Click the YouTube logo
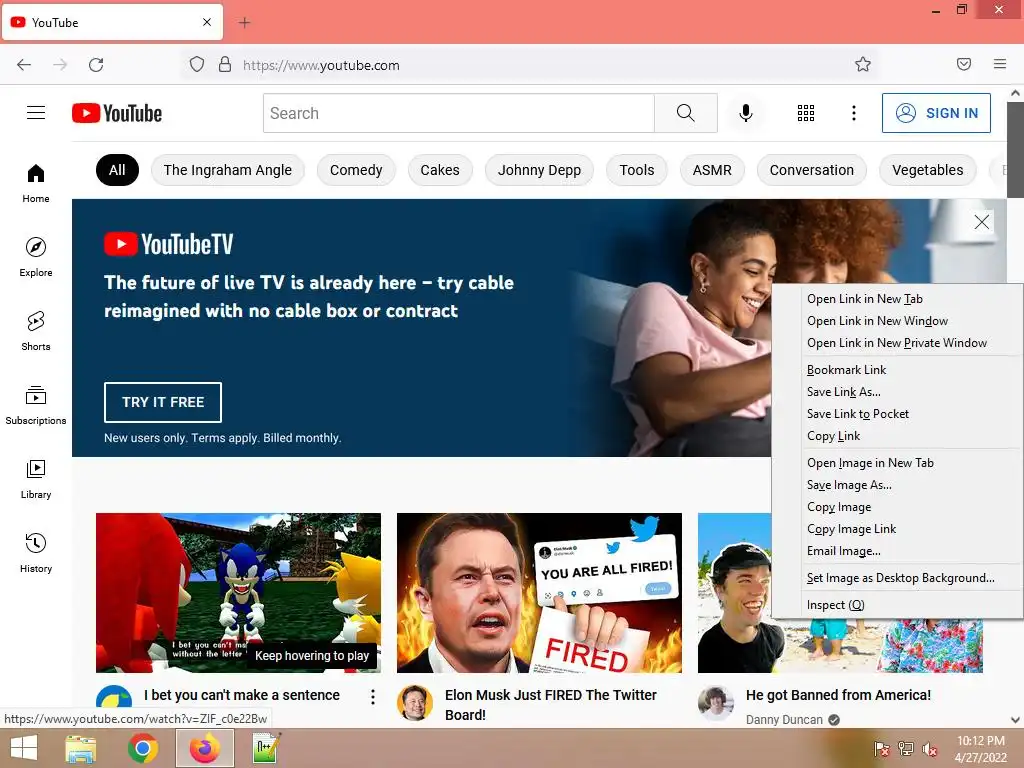The width and height of the screenshot is (1024, 768). 117,113
